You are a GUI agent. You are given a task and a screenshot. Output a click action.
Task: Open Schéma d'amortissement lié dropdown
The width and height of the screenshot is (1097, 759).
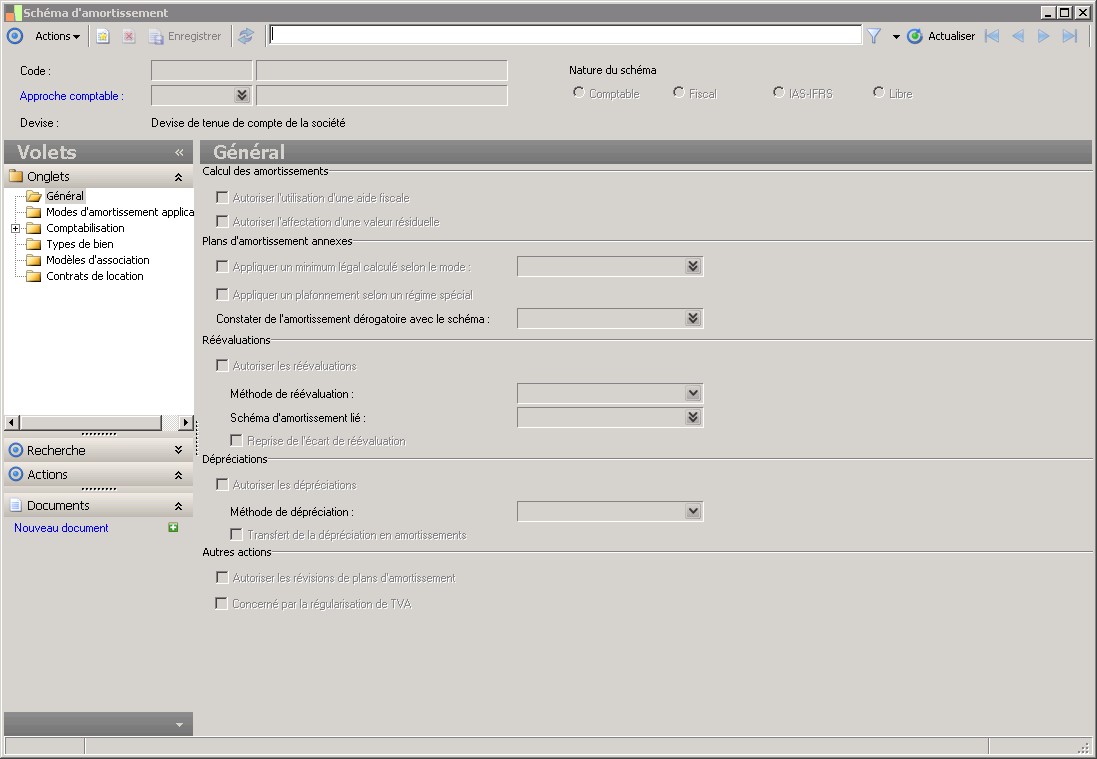693,417
